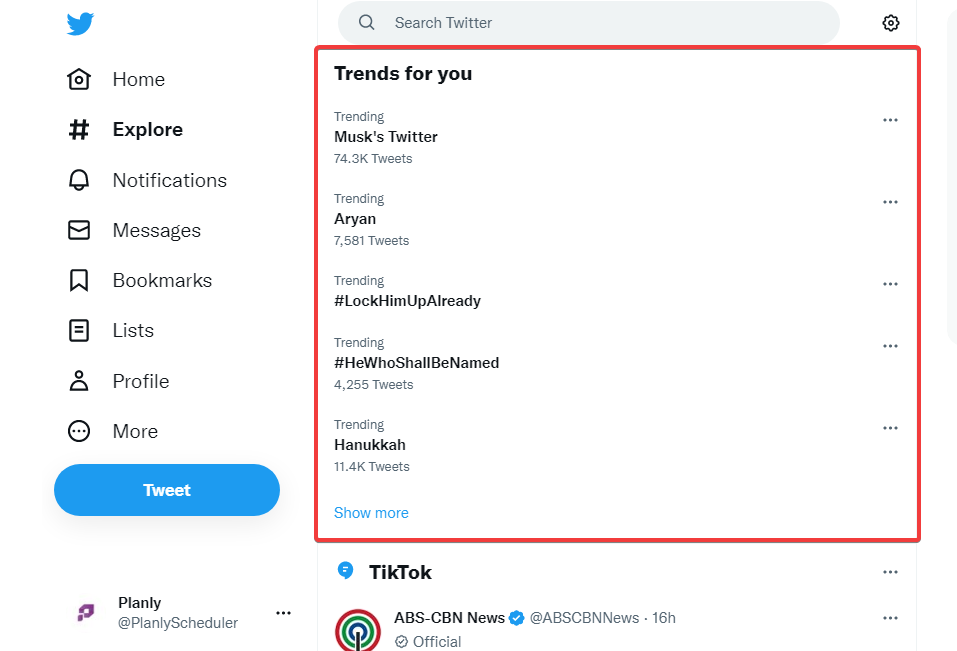The height and width of the screenshot is (651, 957).
Task: Click into the Search Twitter field
Action: [x=600, y=23]
